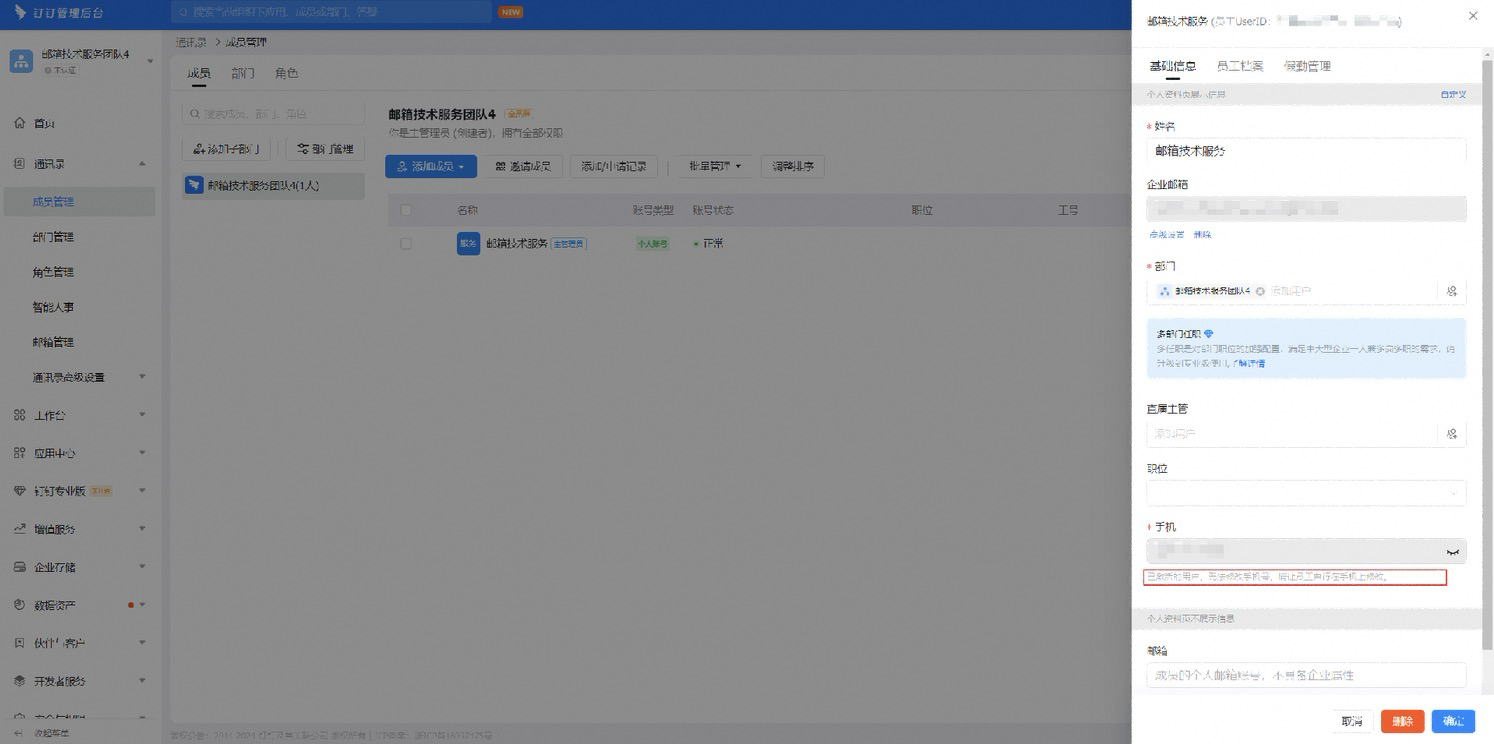Click the person picker icon in 直属主管 field
The height and width of the screenshot is (744, 1494).
click(1452, 434)
